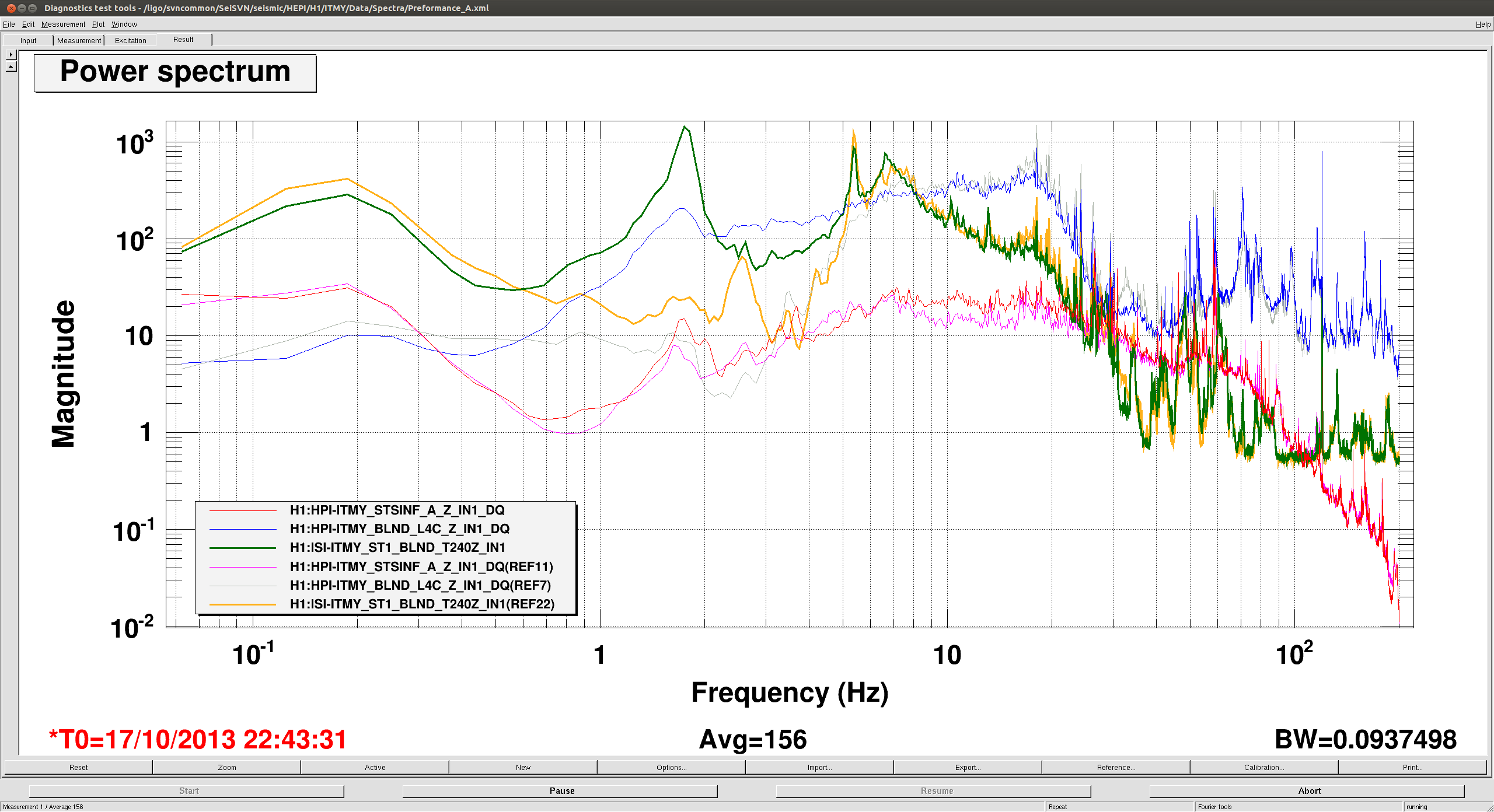Click legend entry H1:HPI-ITMY_STSINF_A_Z_IN1_DQ without REF
Viewport: 1494px width, 812px height.
397,510
